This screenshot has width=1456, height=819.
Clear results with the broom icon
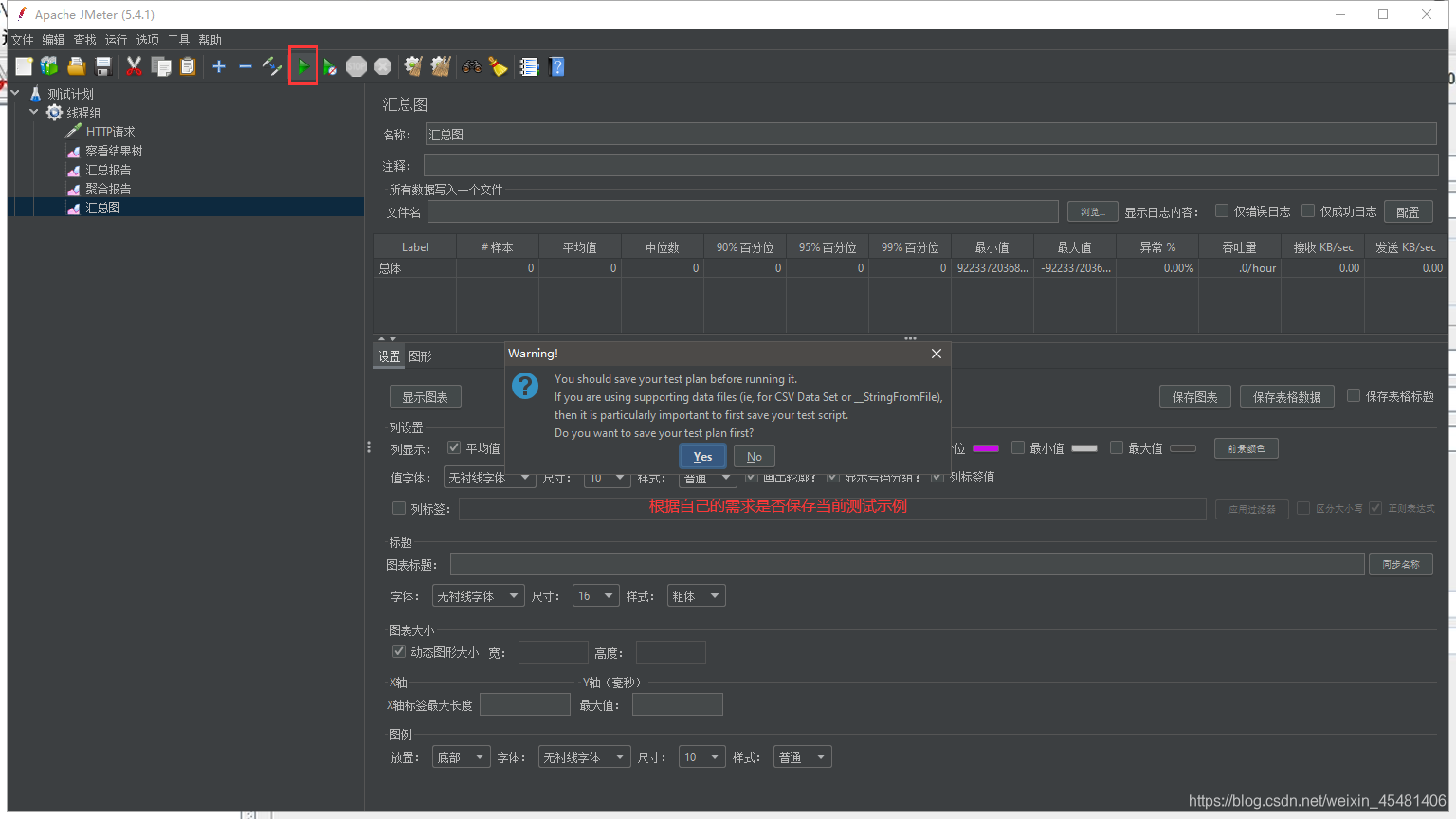point(413,66)
